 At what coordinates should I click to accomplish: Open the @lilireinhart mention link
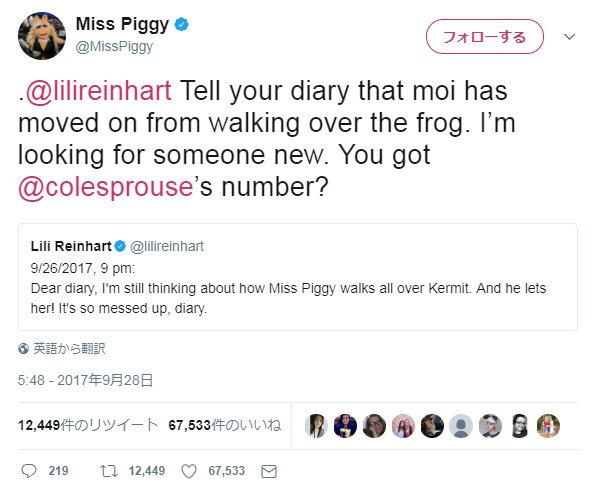pos(97,92)
